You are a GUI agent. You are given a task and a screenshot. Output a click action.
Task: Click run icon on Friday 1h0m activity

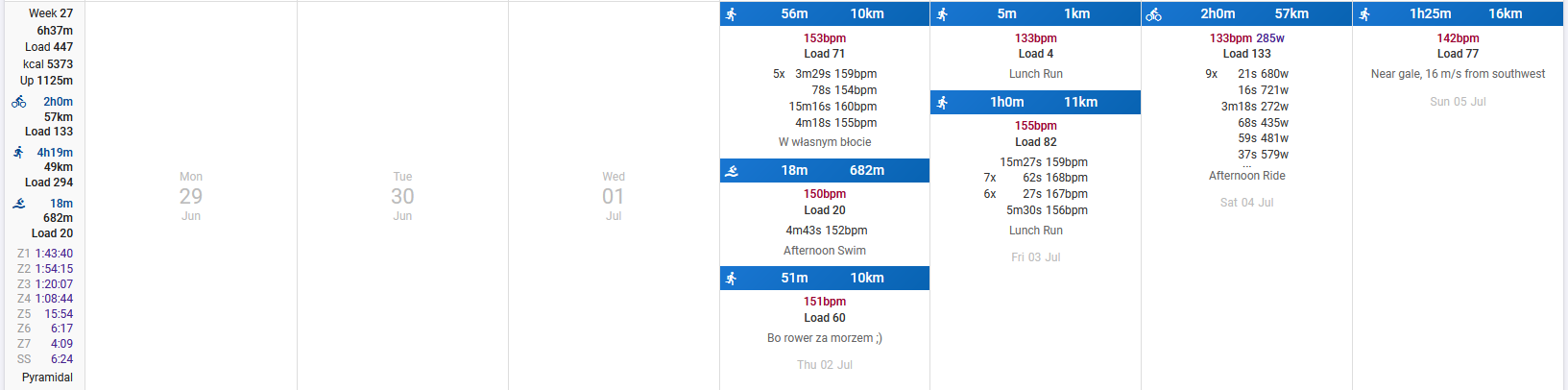(943, 103)
